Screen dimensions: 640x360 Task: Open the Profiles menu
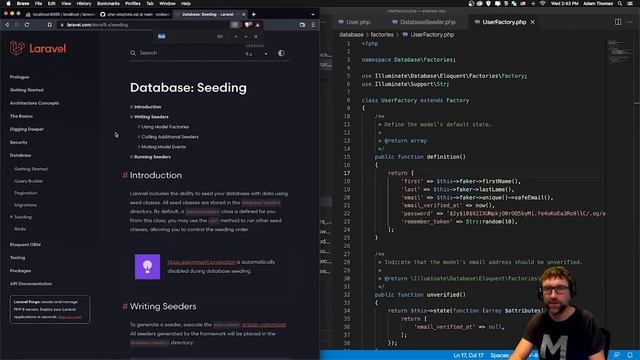coord(133,3)
